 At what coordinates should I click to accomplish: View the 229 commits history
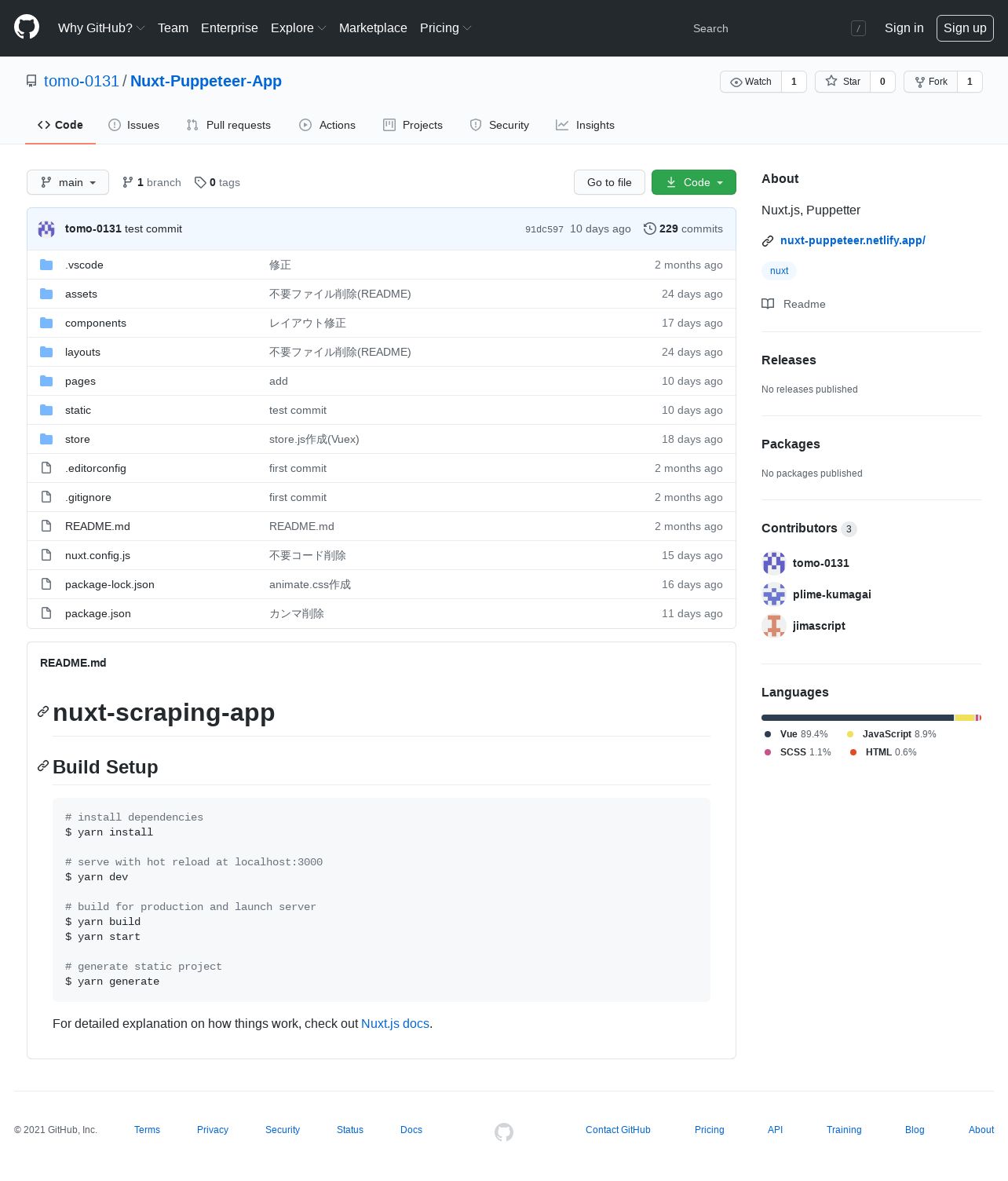683,229
